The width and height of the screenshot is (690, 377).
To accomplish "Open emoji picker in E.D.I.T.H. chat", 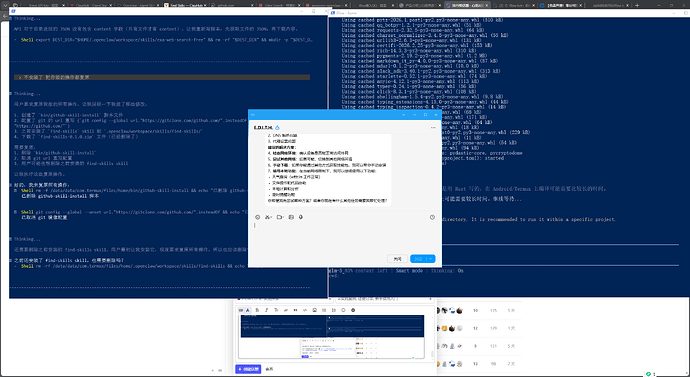I will coord(257,217).
